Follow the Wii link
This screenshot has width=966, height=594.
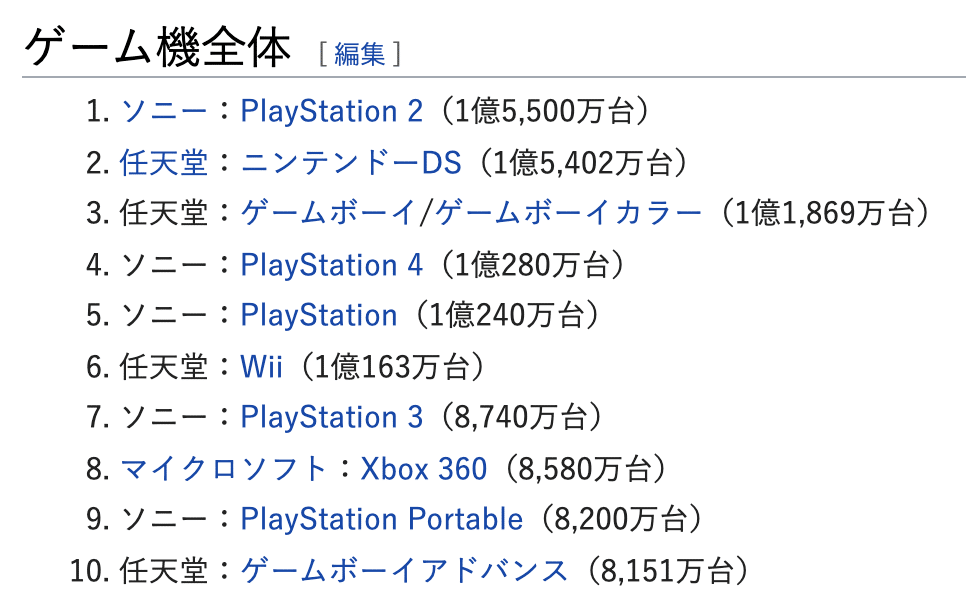pos(261,367)
